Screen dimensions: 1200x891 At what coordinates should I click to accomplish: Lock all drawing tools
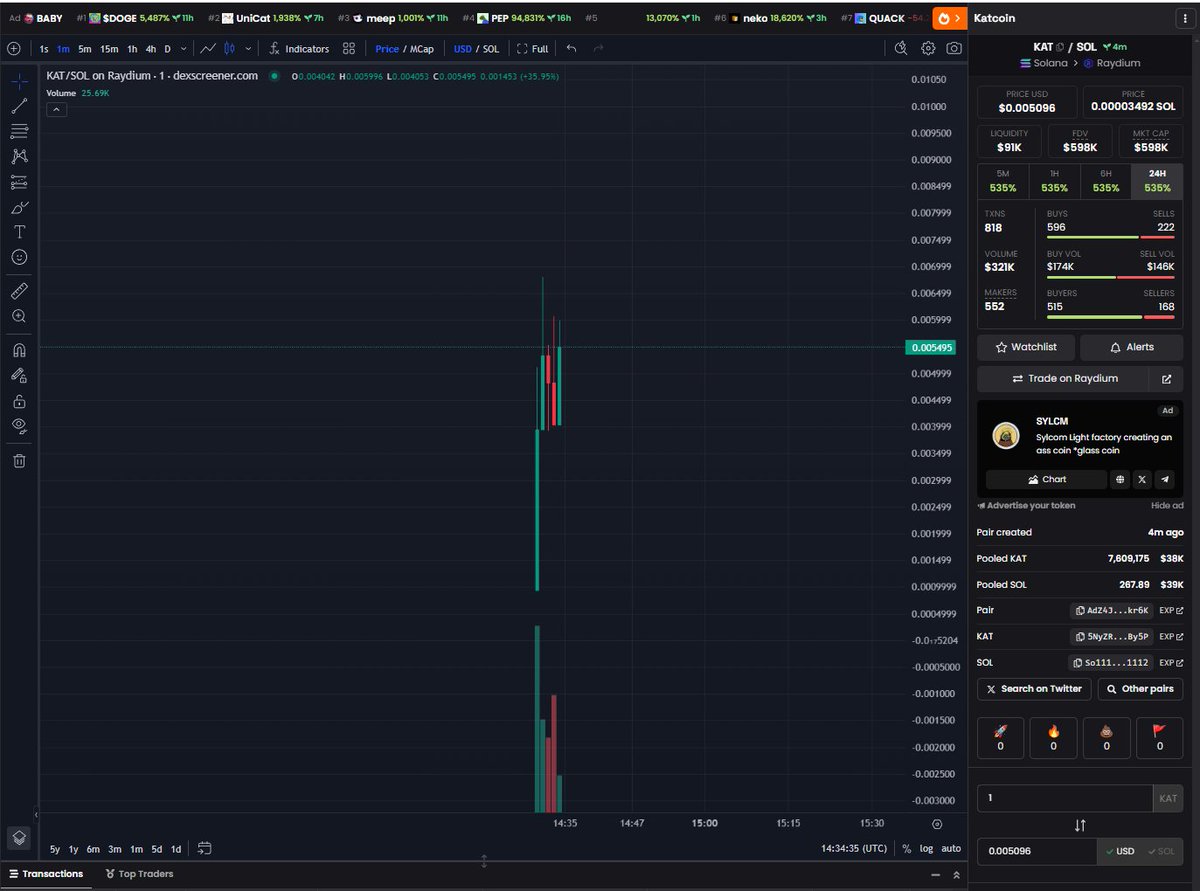pos(19,401)
